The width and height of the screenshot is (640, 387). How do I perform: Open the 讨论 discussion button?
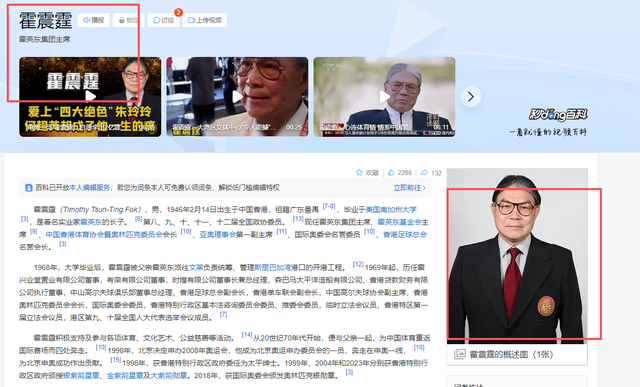click(x=163, y=20)
